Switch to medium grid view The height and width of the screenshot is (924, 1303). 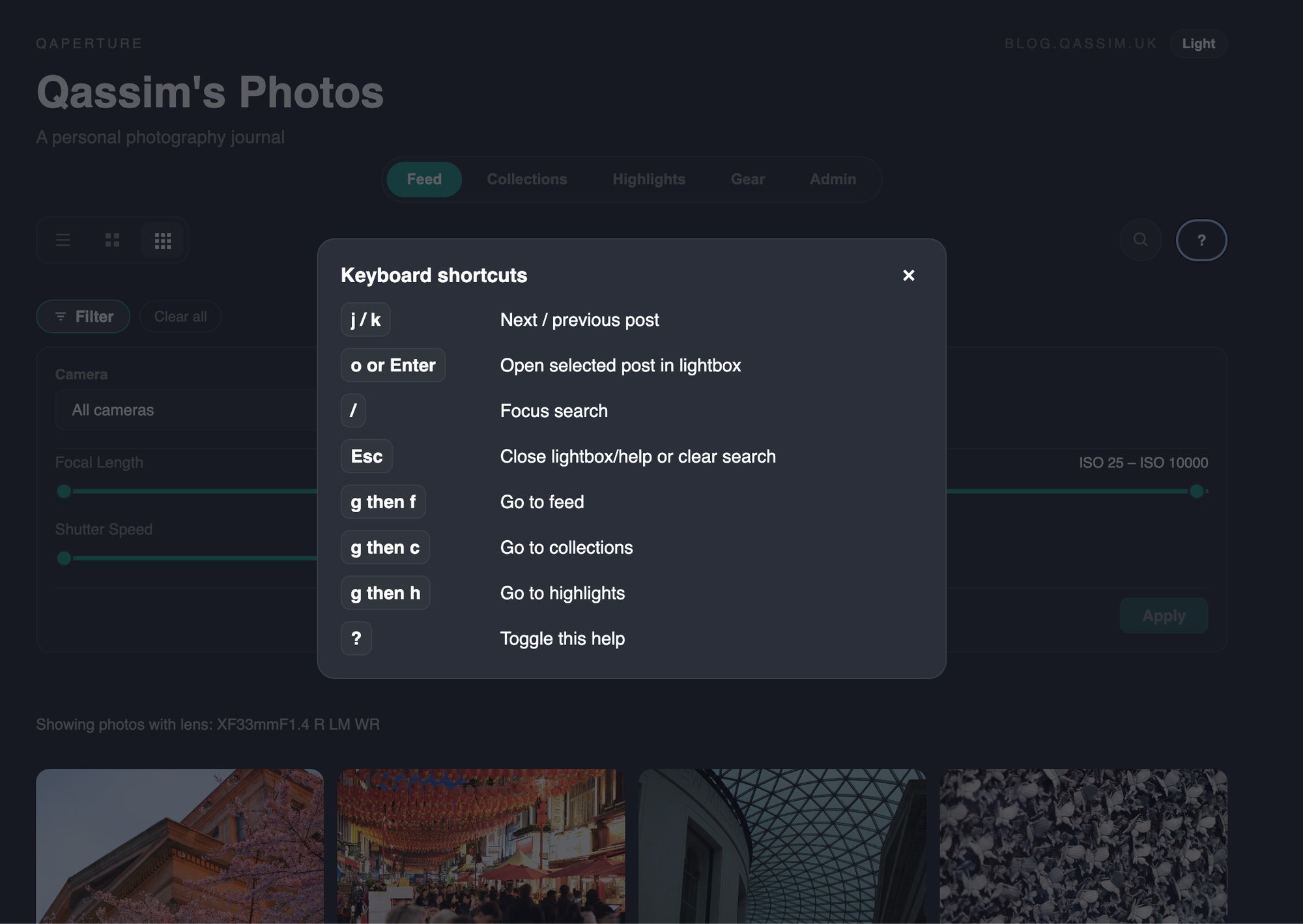(112, 240)
